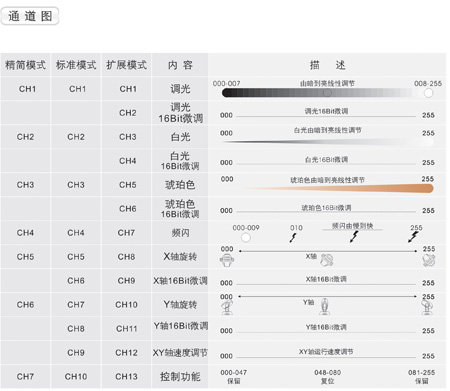Click the 通道图 title button

pyautogui.click(x=30, y=16)
